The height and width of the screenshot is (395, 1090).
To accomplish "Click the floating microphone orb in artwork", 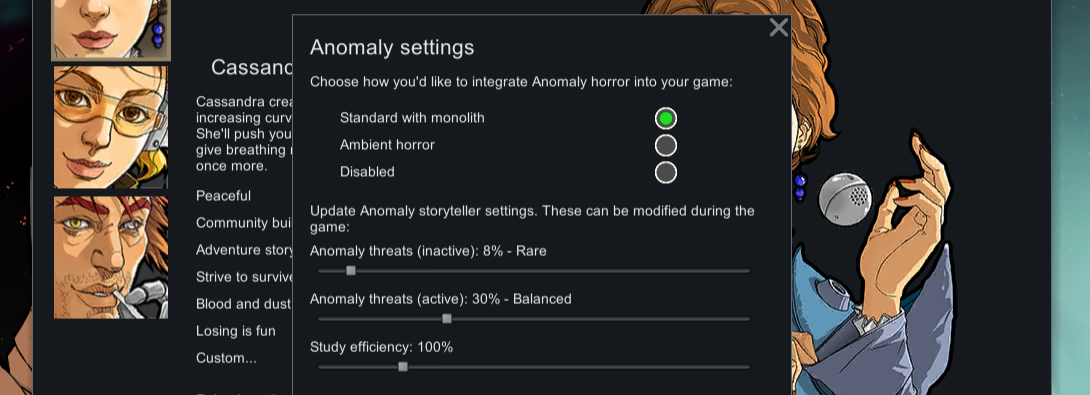I will pyautogui.click(x=844, y=198).
